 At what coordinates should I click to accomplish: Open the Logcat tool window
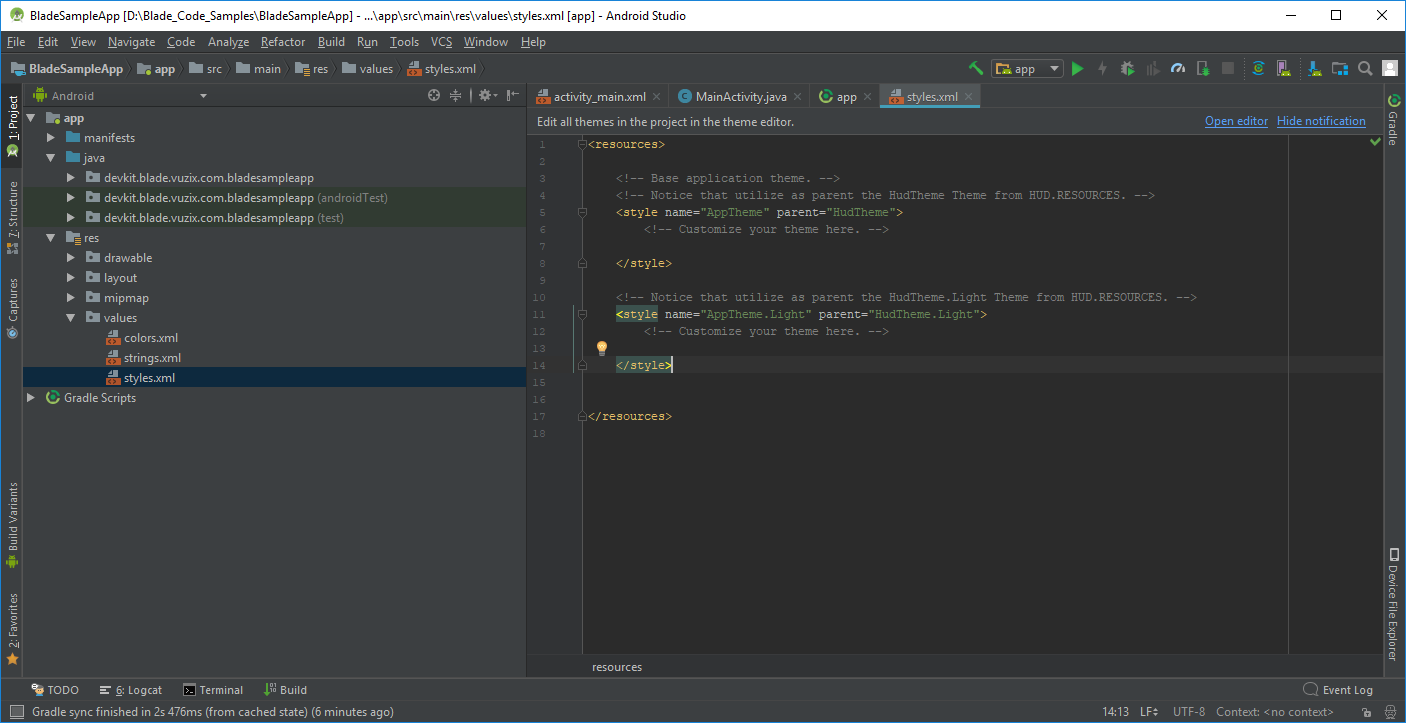coord(131,690)
